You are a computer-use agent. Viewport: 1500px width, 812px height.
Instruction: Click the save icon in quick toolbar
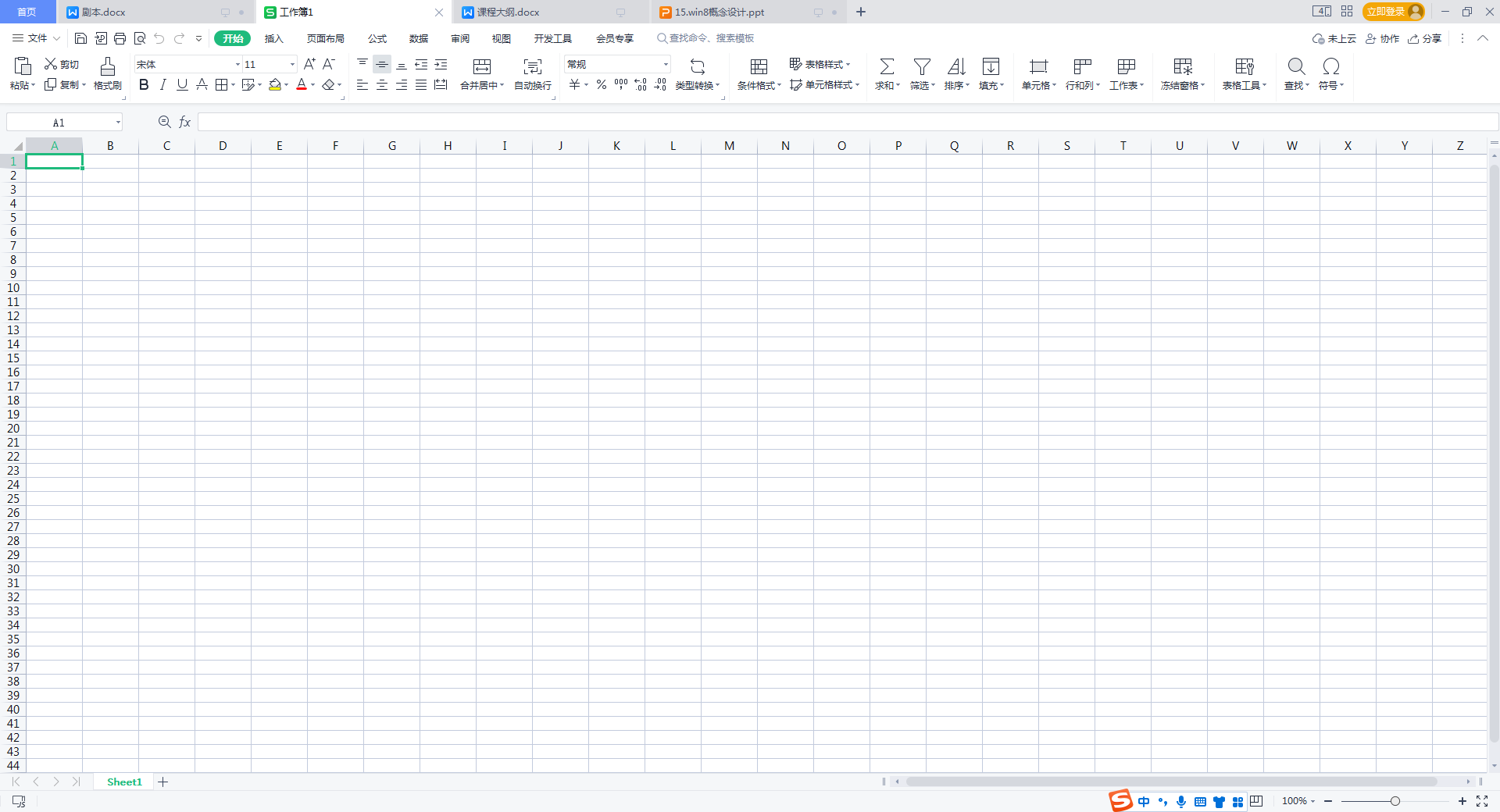[80, 38]
